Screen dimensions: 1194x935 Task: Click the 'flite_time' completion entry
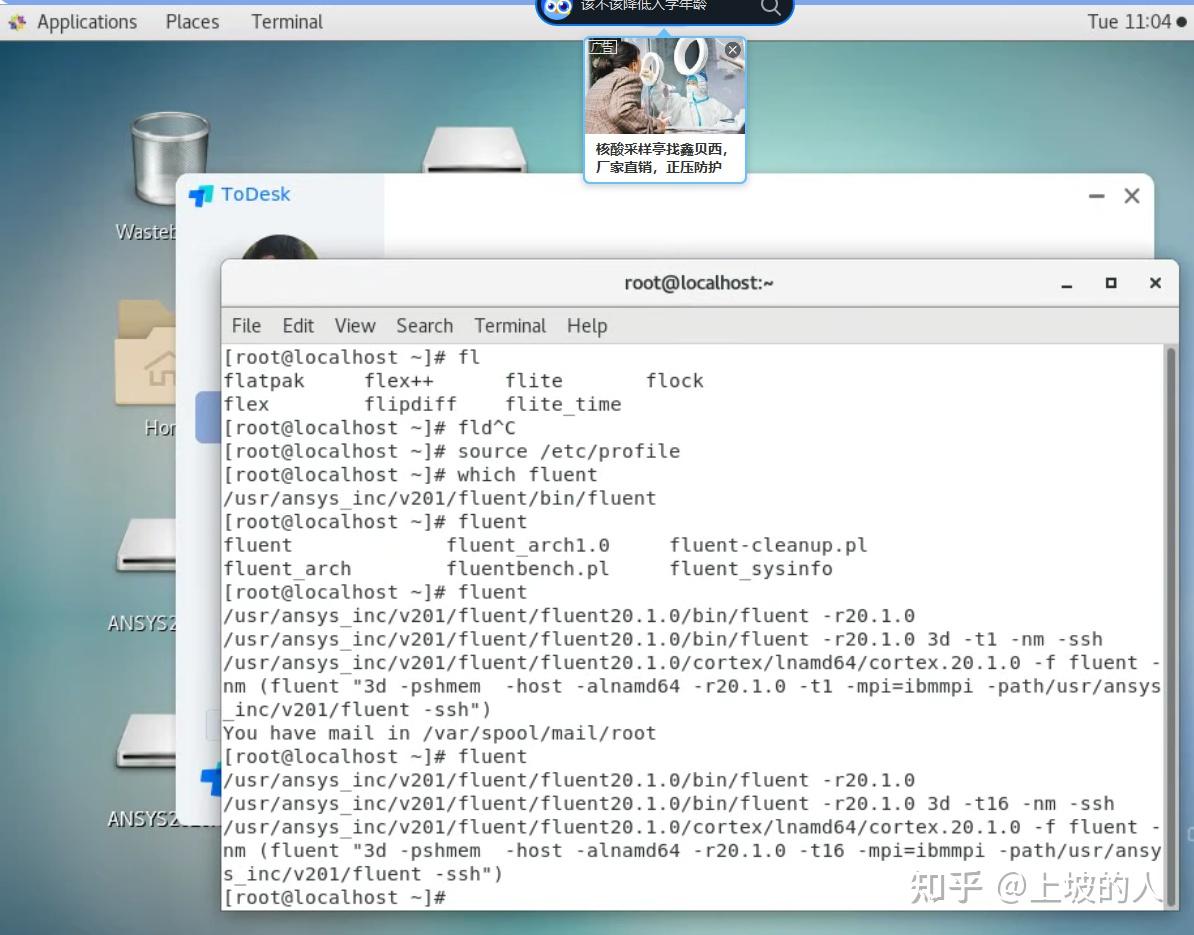pyautogui.click(x=563, y=404)
